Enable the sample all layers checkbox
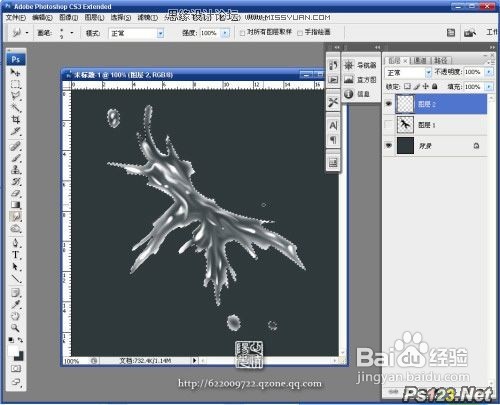Screen dimensions: 500x405 [242, 33]
